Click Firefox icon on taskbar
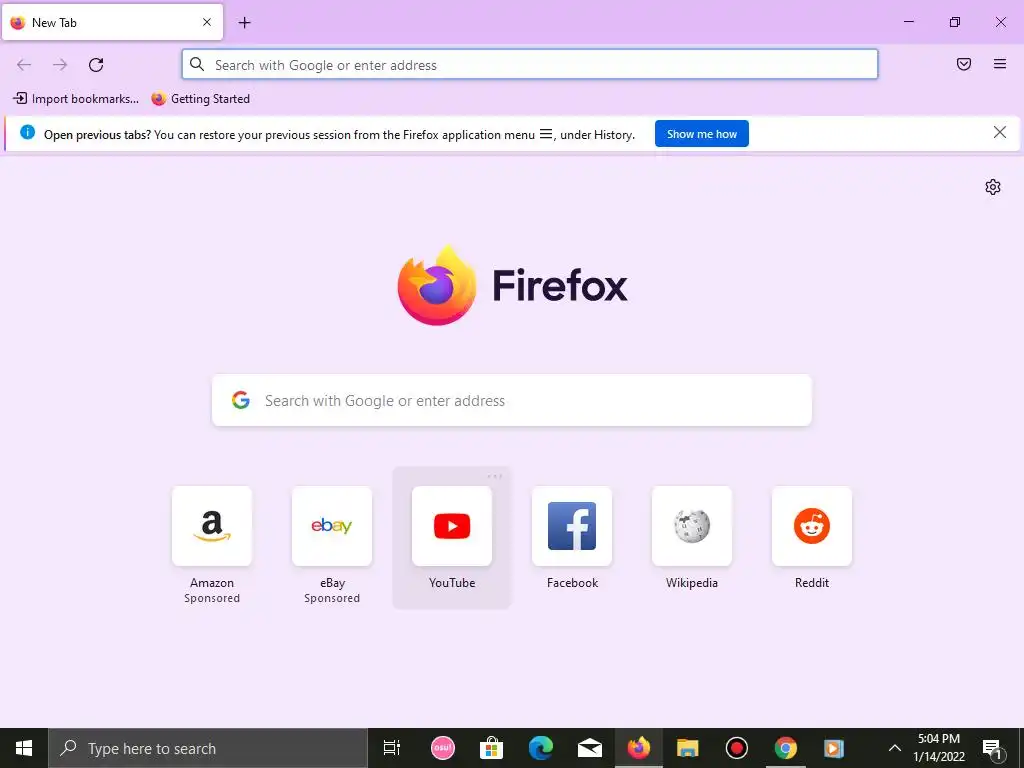This screenshot has width=1024, height=768. click(x=639, y=748)
